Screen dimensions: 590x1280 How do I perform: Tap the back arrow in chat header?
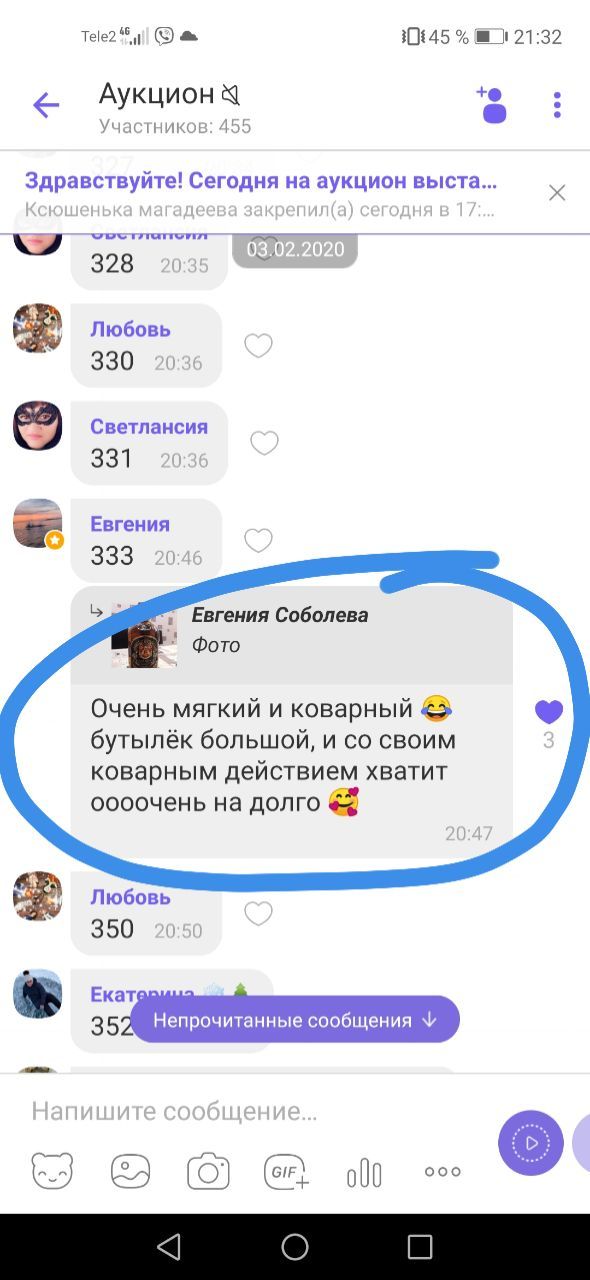point(46,105)
